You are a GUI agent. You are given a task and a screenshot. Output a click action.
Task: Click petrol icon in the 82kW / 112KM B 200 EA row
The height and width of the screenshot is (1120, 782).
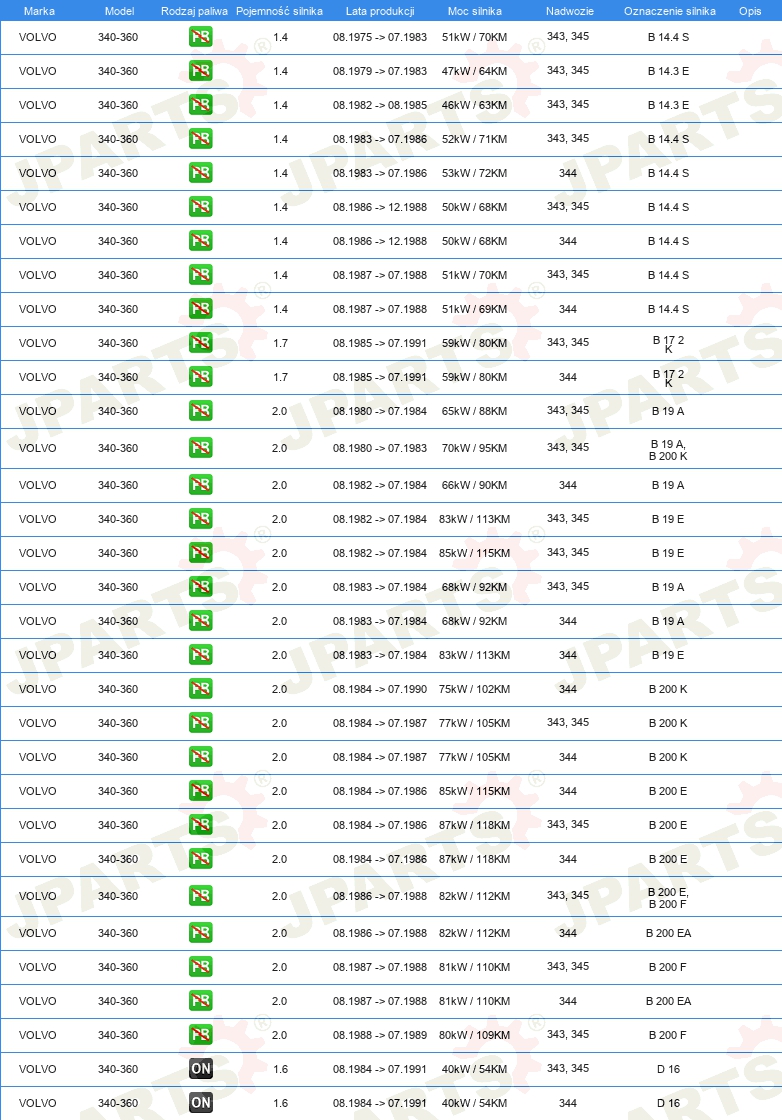click(x=201, y=933)
